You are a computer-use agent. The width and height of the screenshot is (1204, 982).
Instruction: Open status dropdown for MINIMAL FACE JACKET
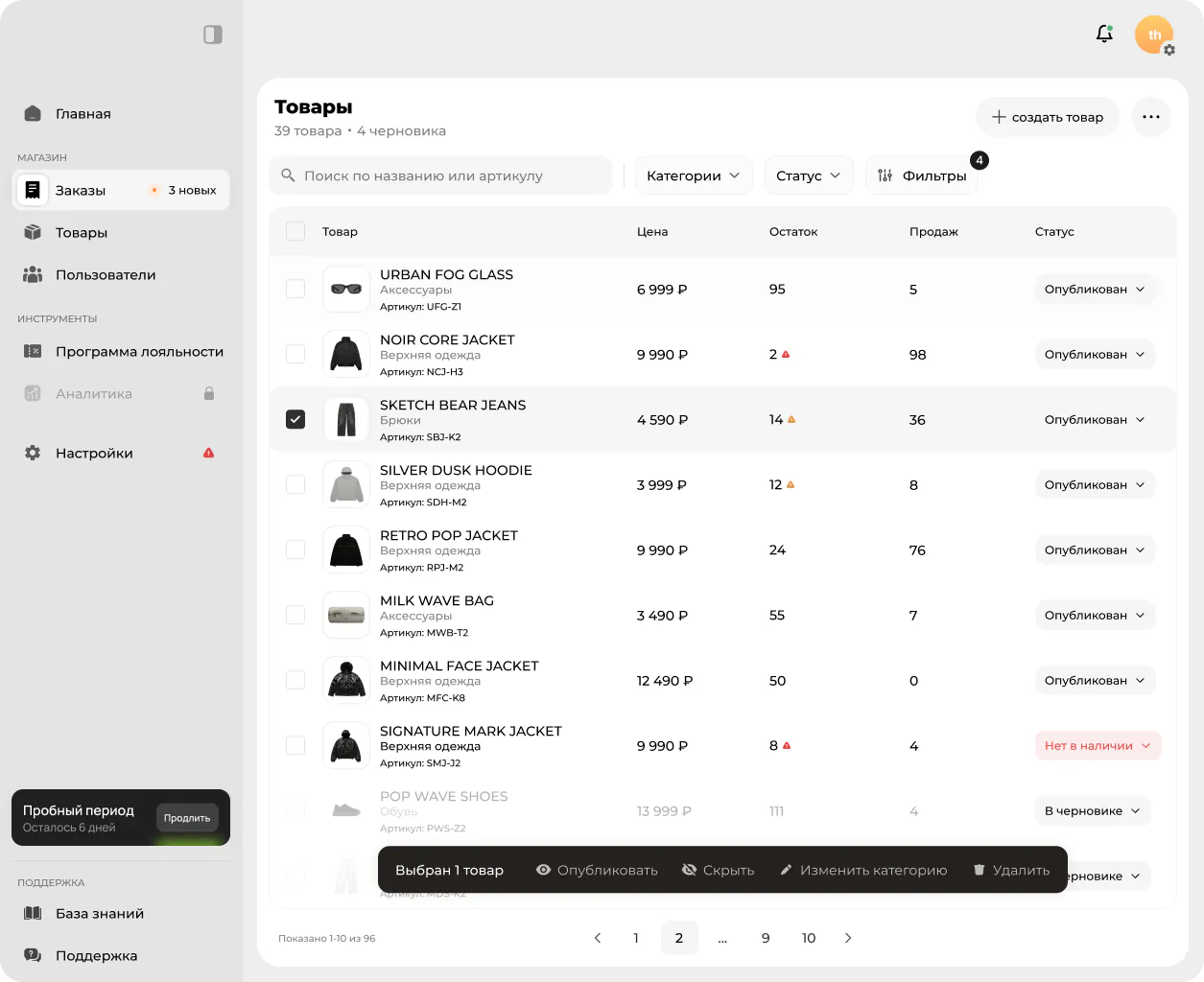tap(1095, 680)
